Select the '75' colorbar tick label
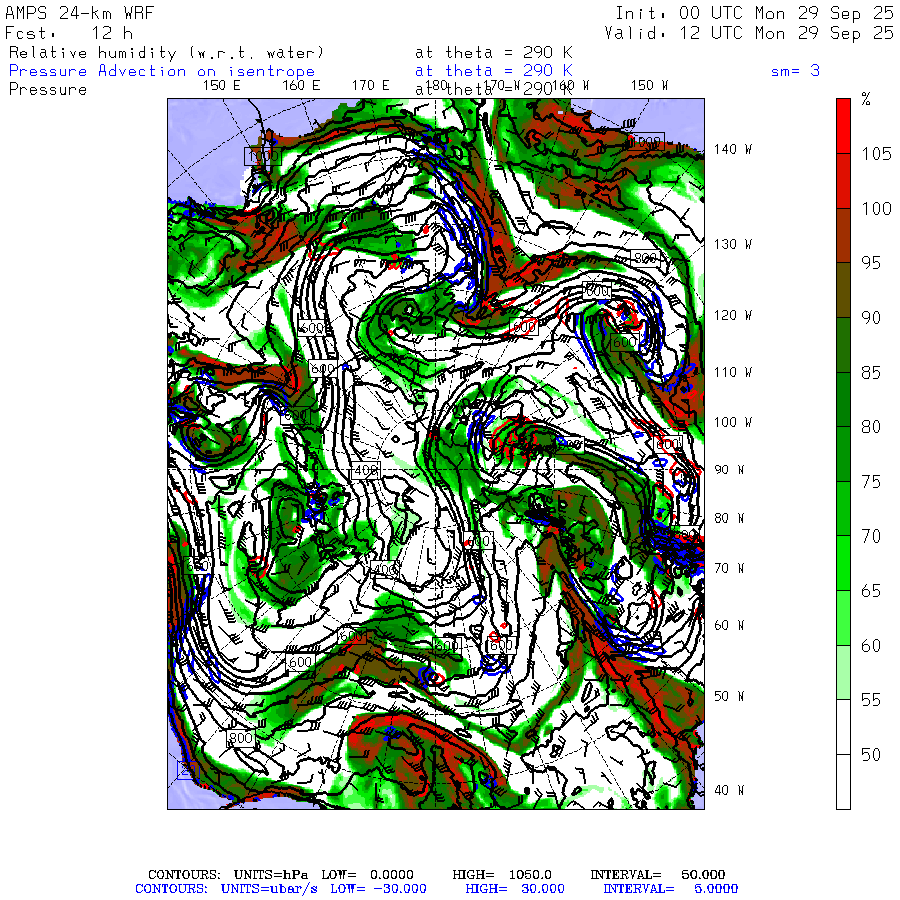Viewport: 900px width, 900px height. click(871, 482)
